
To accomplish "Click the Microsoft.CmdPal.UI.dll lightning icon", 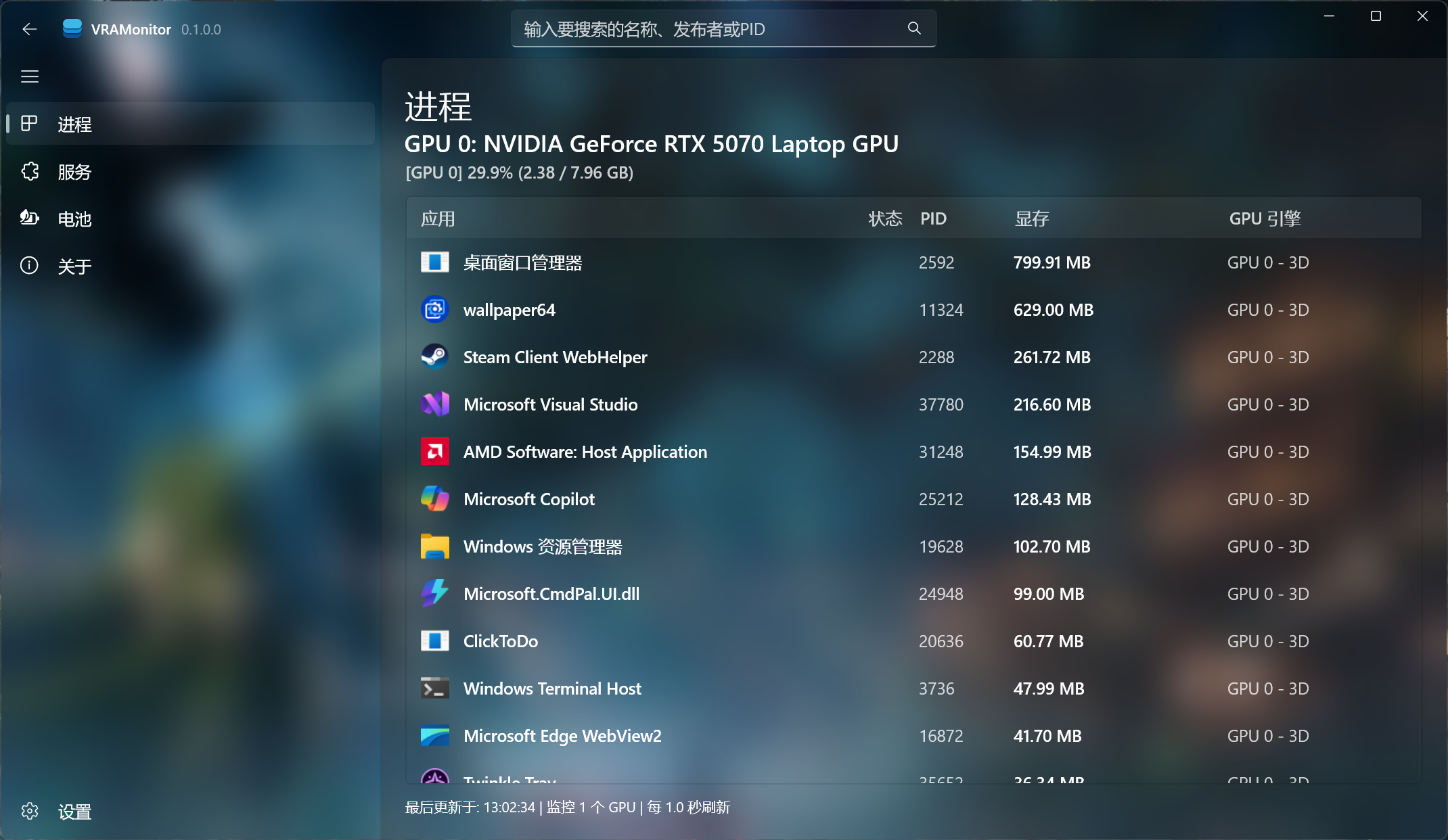I will (x=434, y=593).
